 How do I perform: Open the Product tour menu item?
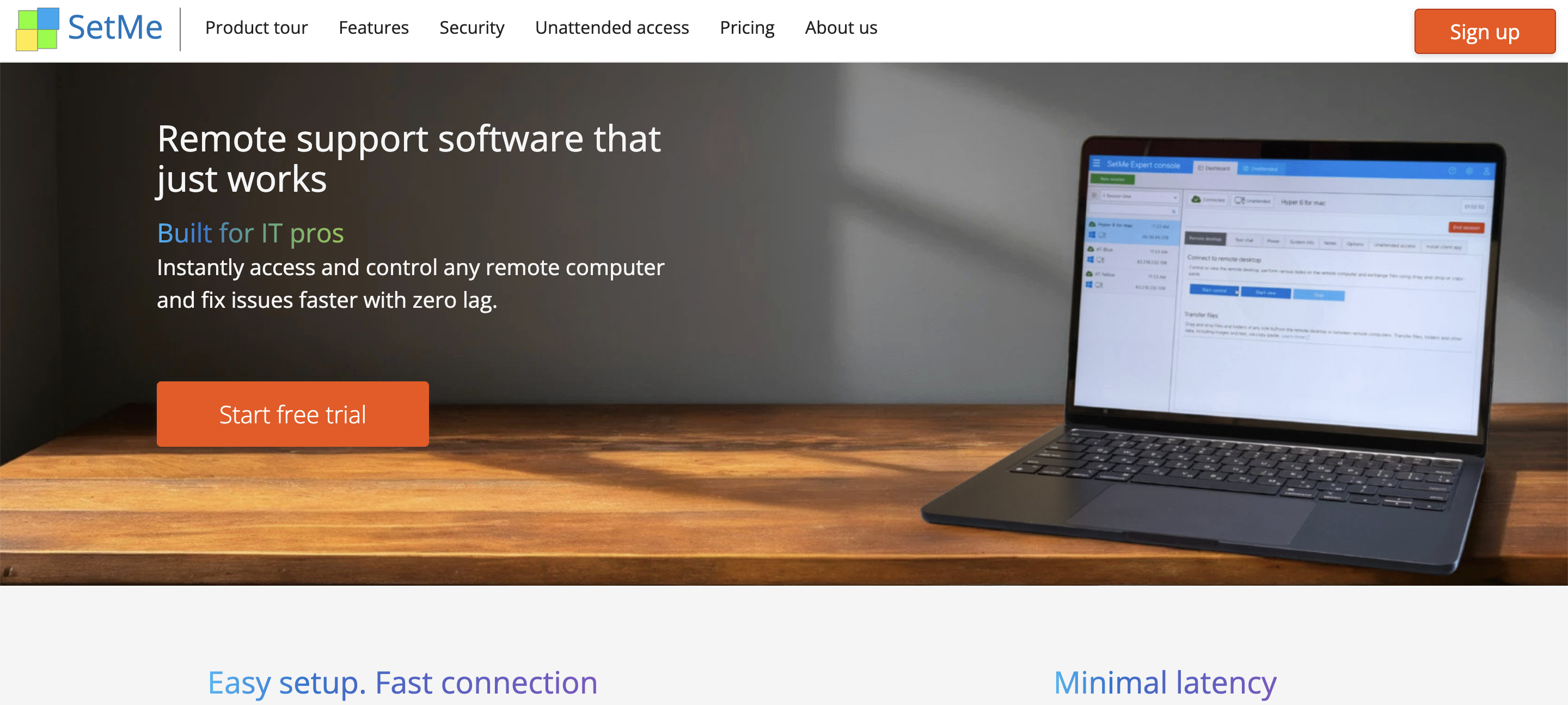pos(256,27)
